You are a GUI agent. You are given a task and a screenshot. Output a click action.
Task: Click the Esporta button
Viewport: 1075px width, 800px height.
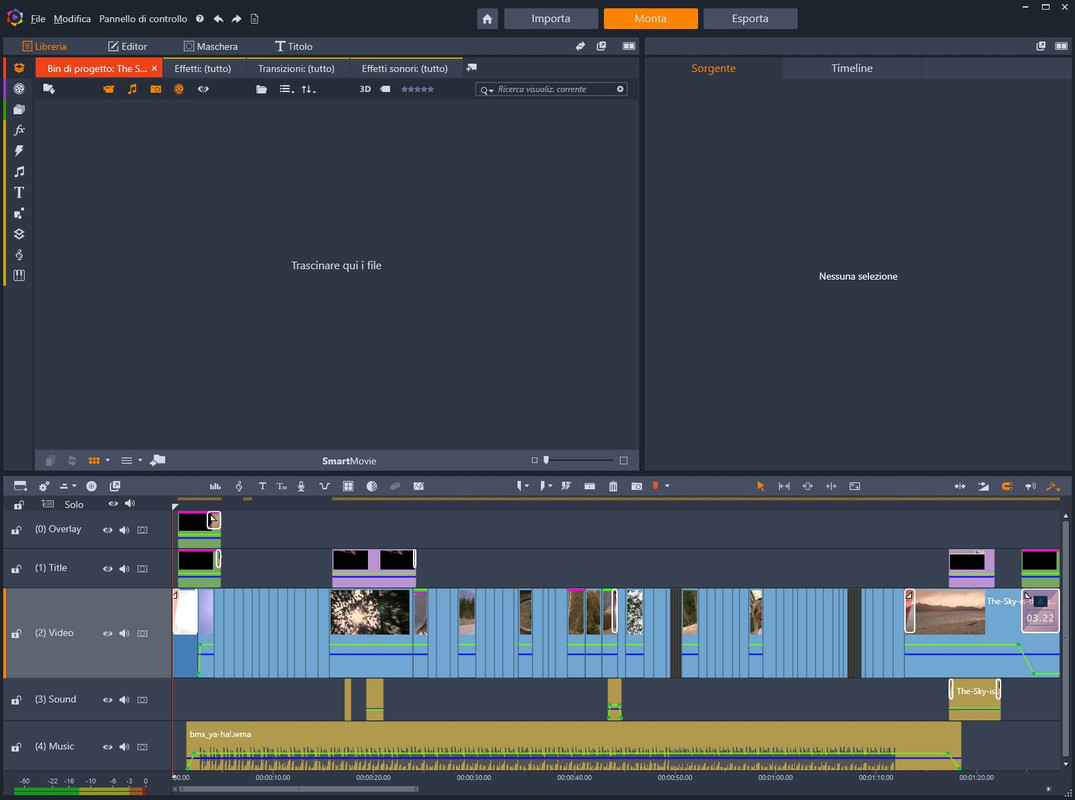(750, 19)
